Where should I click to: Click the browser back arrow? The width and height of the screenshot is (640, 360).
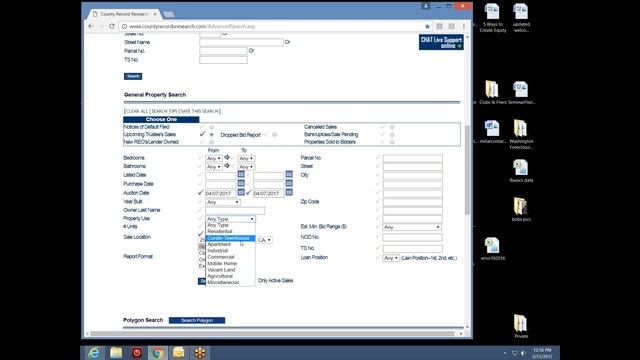[x=91, y=26]
